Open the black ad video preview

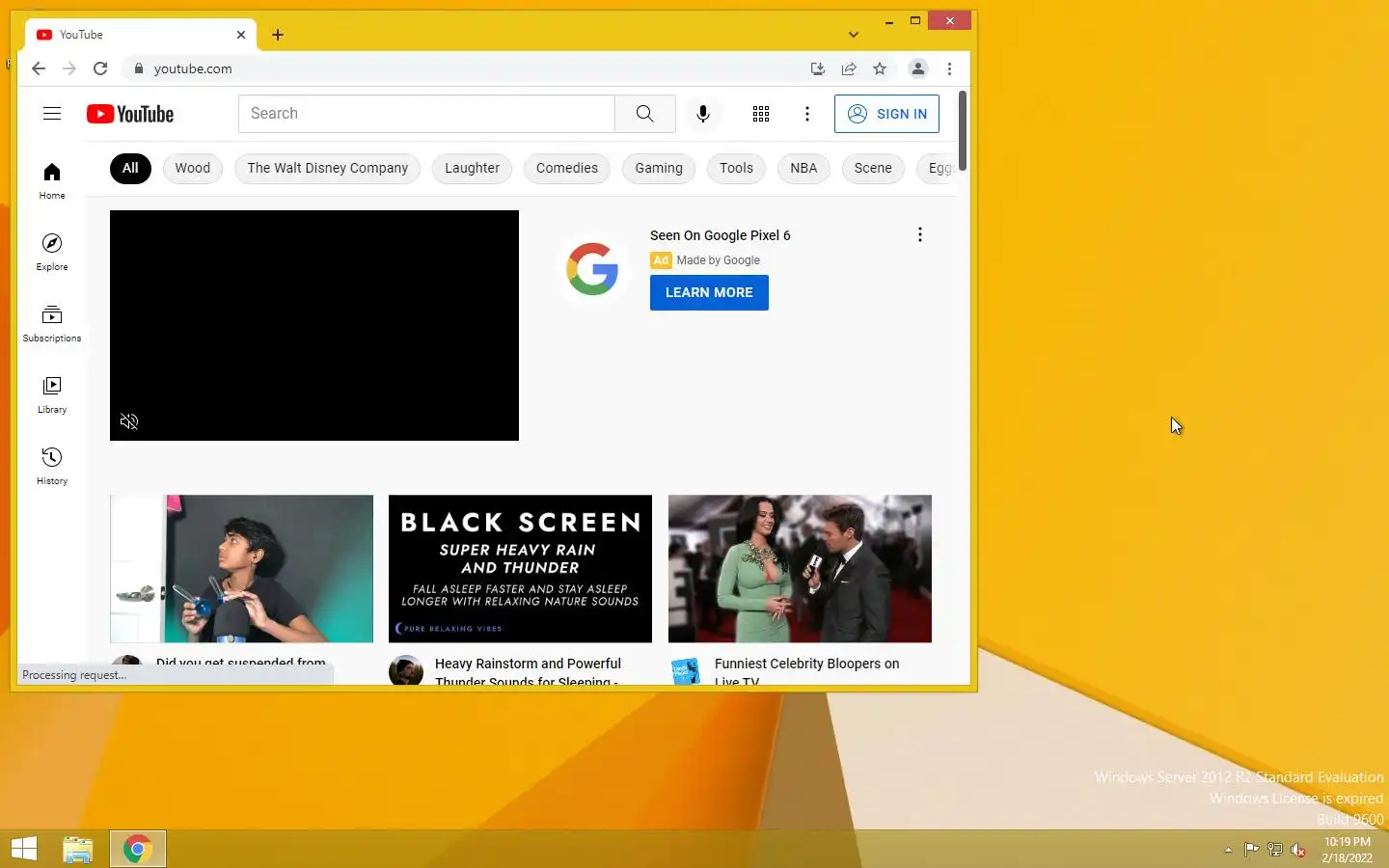[x=314, y=325]
